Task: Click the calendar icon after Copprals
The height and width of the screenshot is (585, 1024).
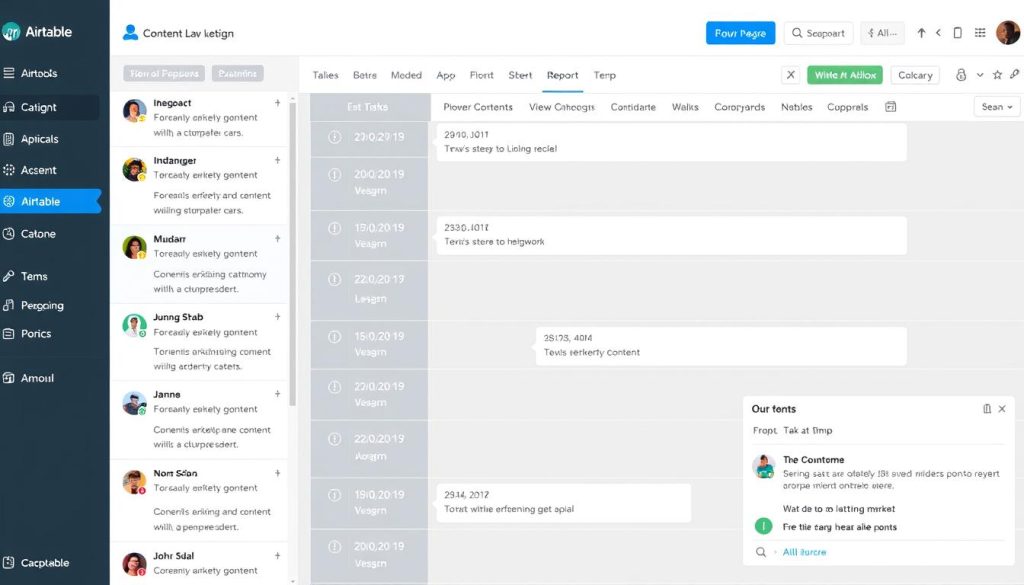Action: [x=890, y=106]
